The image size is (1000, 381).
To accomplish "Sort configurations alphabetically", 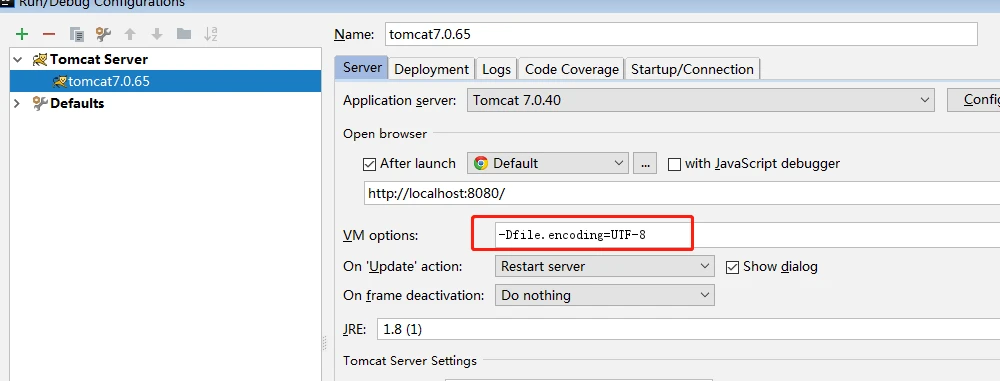I will pyautogui.click(x=211, y=34).
